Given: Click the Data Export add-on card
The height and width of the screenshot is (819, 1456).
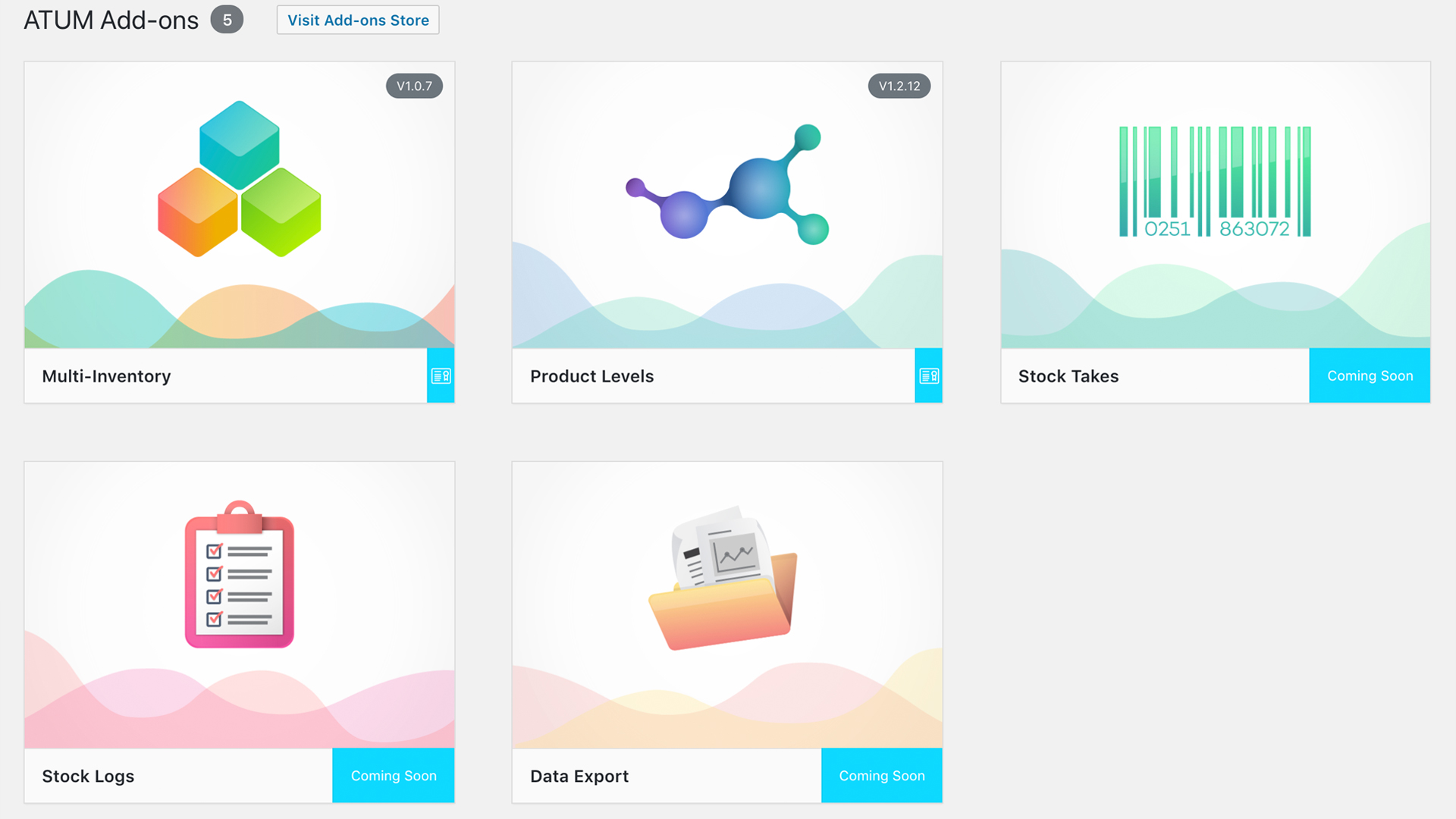Looking at the screenshot, I should pyautogui.click(x=727, y=632).
